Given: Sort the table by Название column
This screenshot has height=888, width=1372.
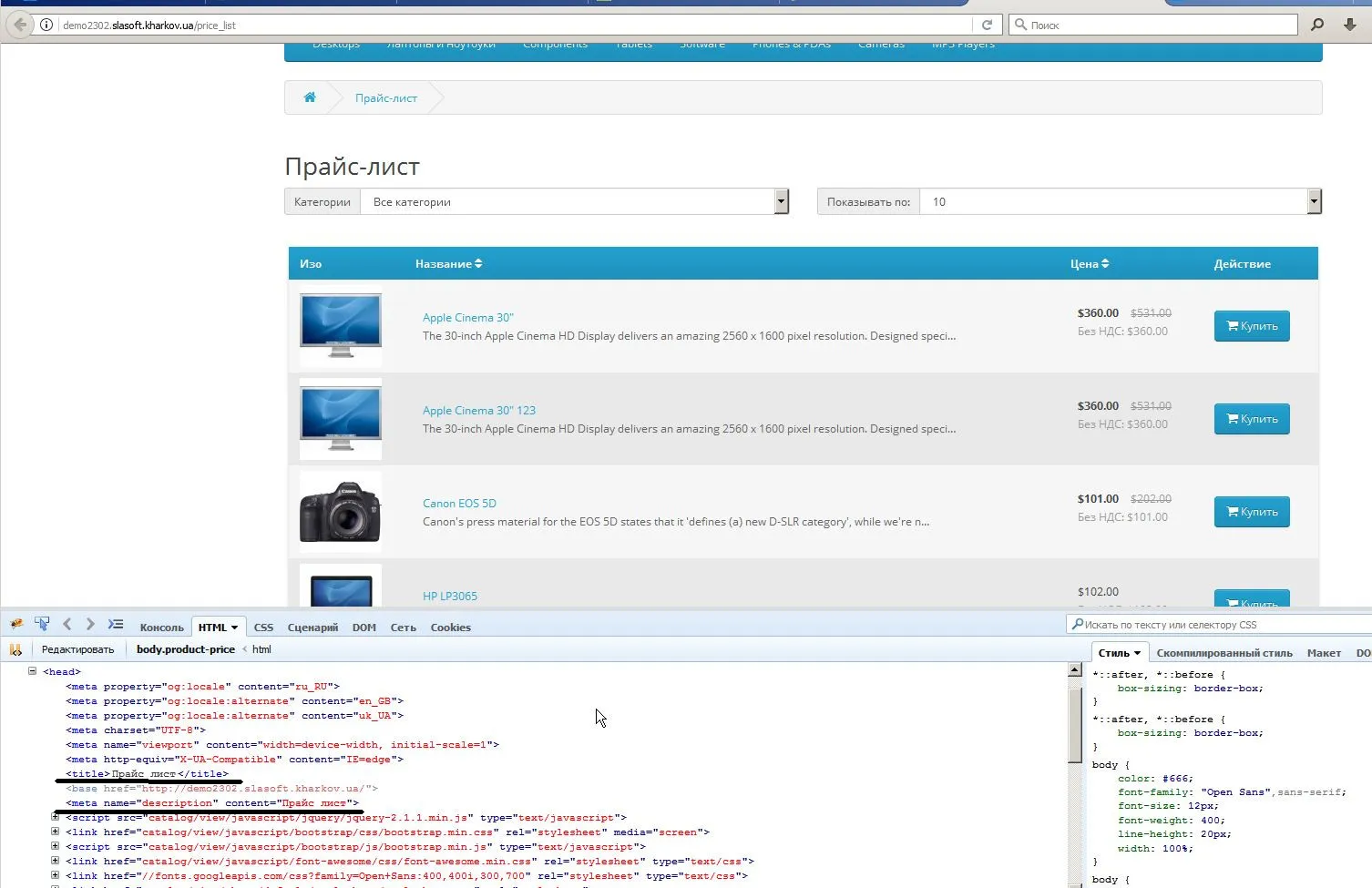Looking at the screenshot, I should 448,264.
